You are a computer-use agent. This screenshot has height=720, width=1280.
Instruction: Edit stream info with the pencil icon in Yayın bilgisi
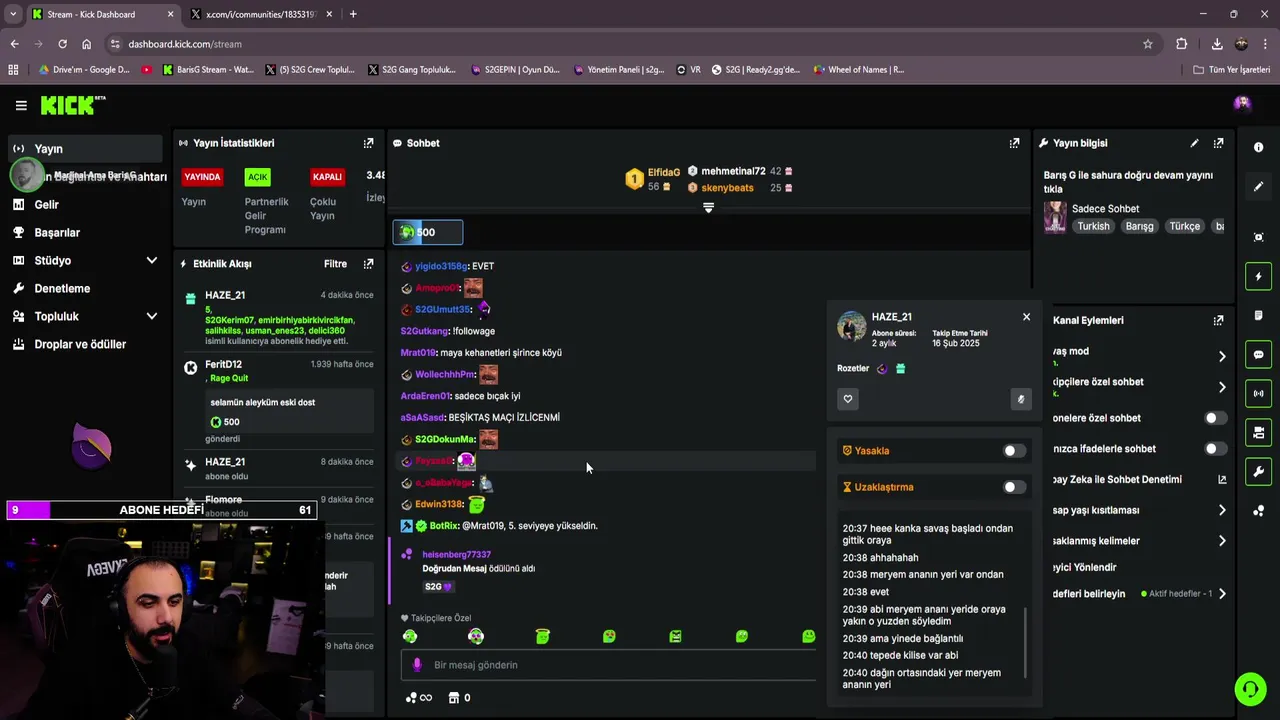click(1194, 143)
